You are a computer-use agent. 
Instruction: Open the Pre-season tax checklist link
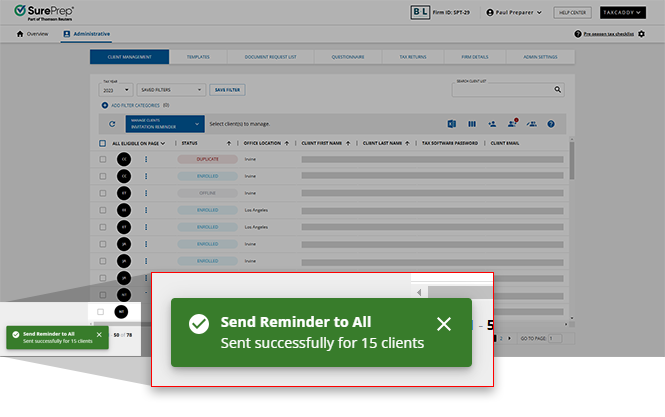tap(609, 34)
